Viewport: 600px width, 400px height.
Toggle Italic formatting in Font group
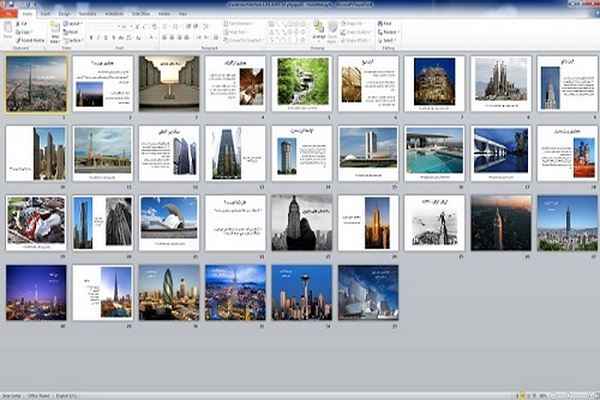[x=100, y=38]
